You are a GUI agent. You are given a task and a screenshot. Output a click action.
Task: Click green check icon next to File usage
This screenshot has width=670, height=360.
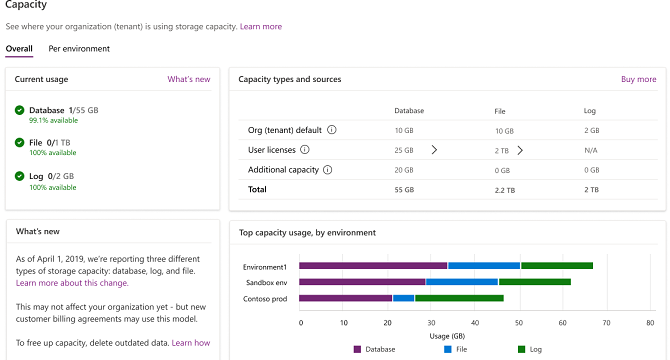point(20,143)
